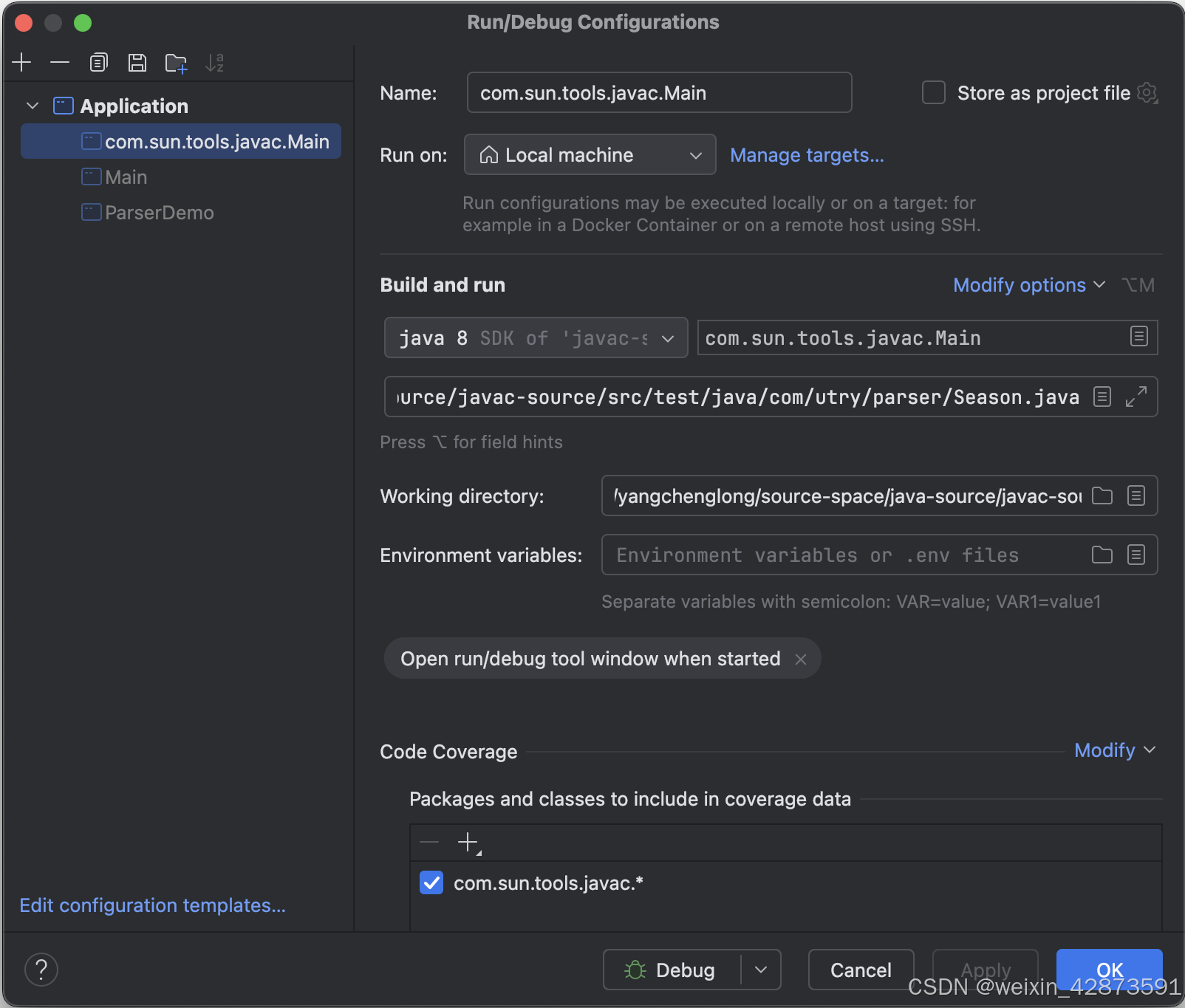1185x1008 pixels.
Task: Open the java 8 SDK selector
Action: (x=667, y=337)
